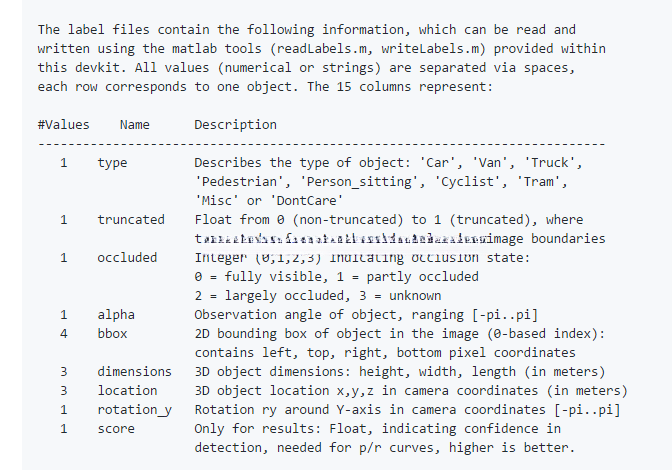
Task: Click the word "type" in the Name column
Action: point(112,162)
